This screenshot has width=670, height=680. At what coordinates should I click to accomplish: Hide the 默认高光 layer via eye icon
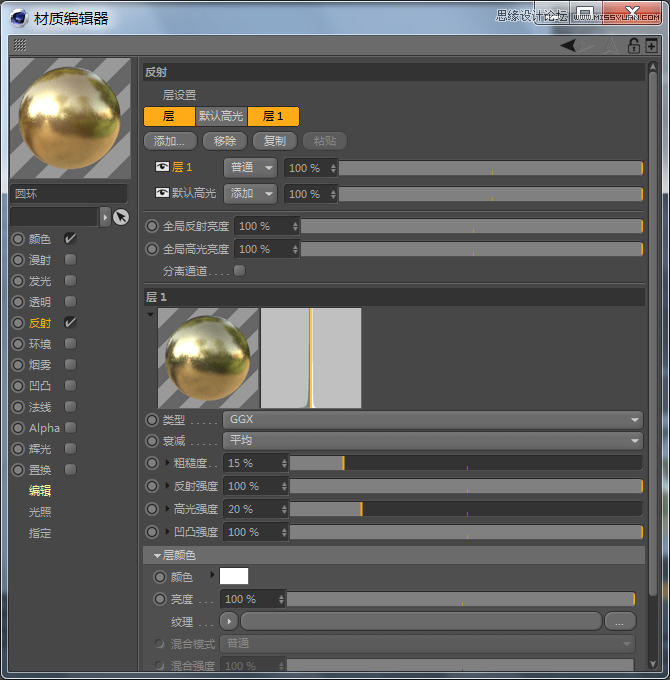click(163, 193)
